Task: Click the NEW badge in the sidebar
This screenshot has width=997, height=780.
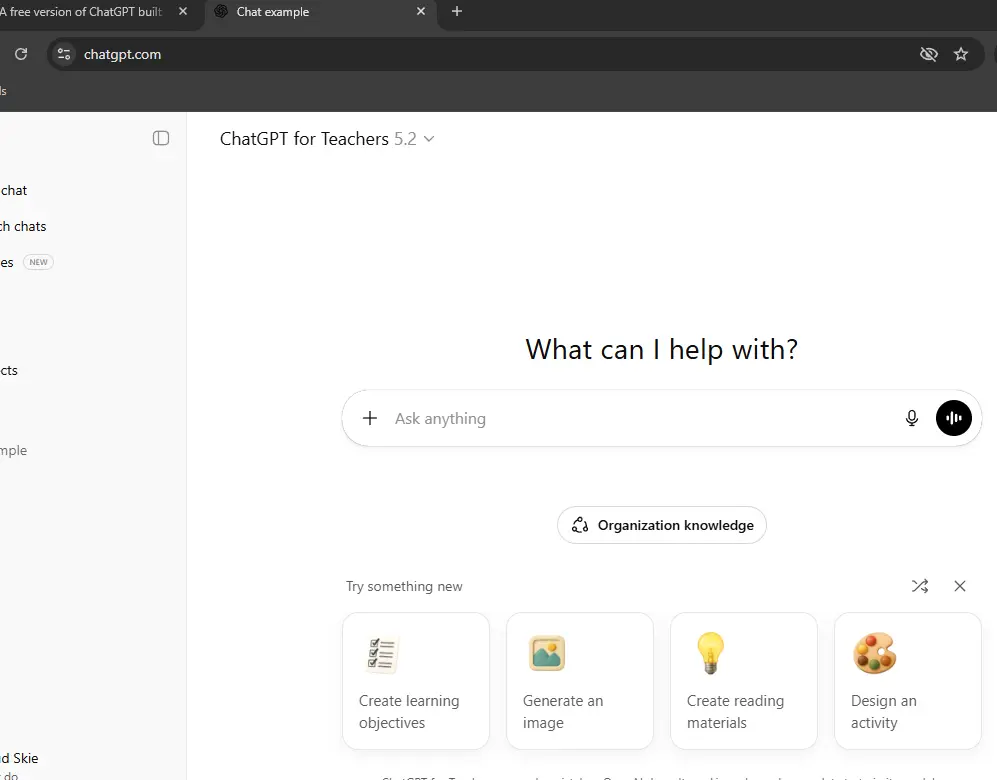Action: point(38,262)
